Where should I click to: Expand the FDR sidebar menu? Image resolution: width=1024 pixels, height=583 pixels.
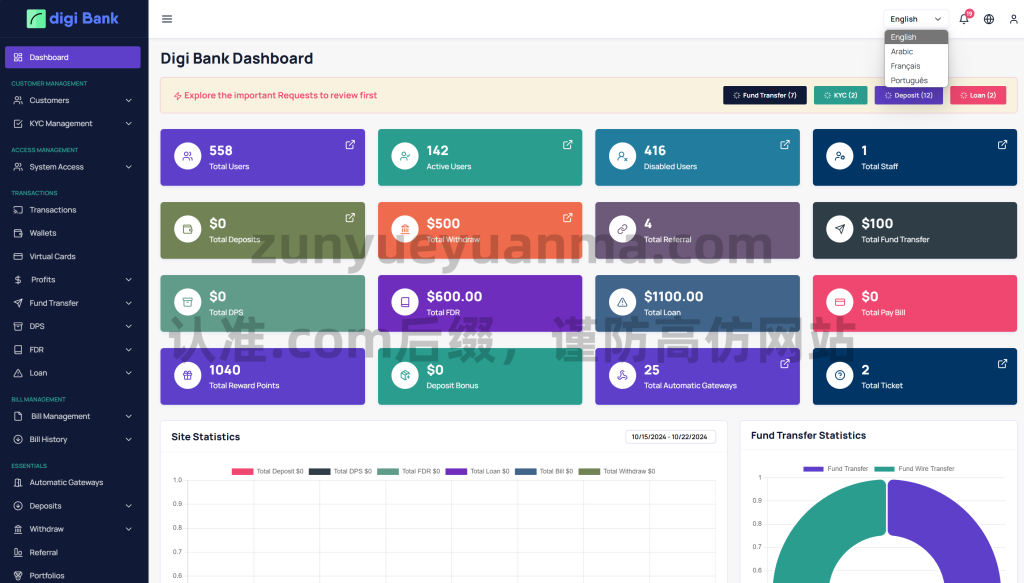click(72, 350)
